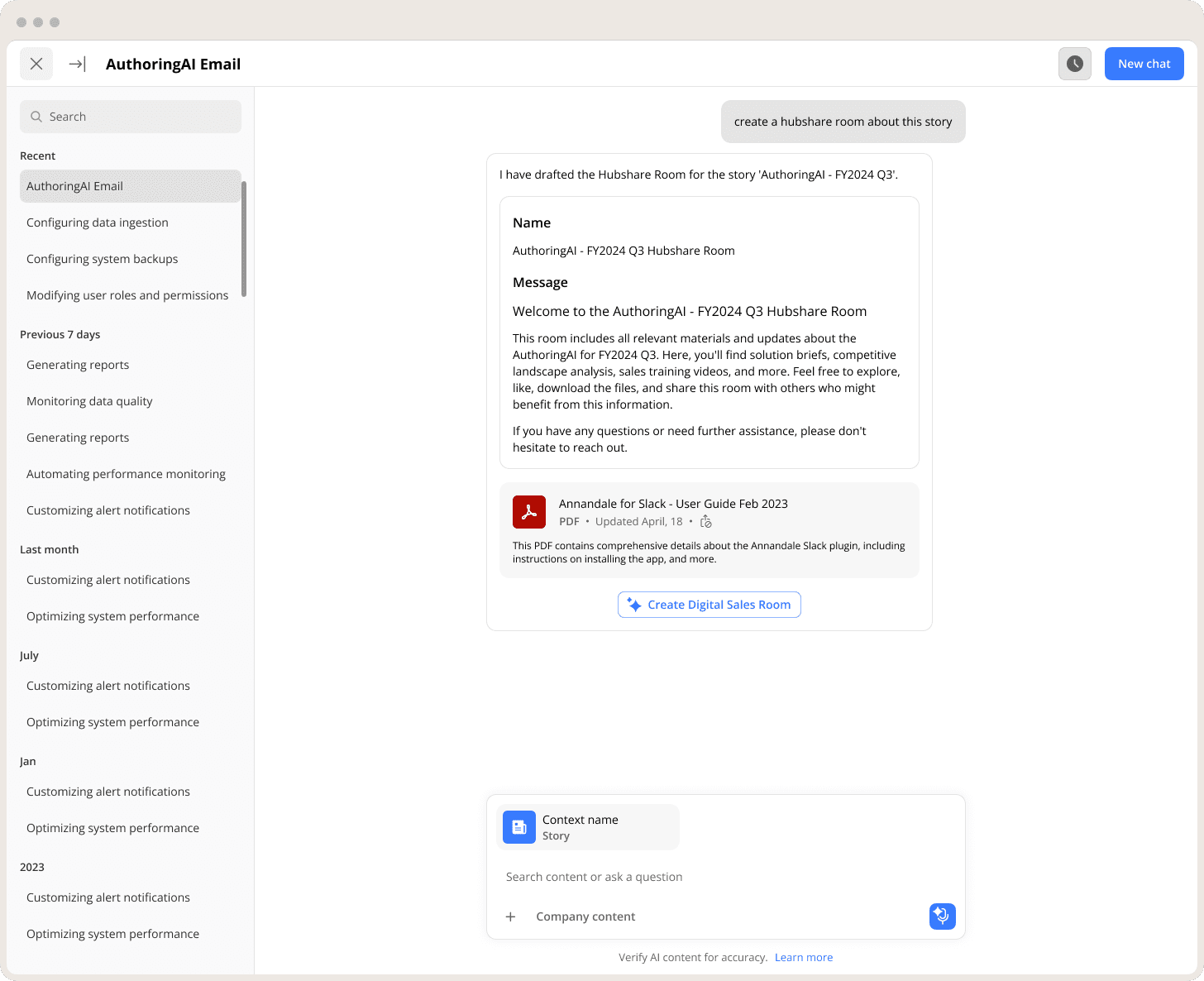This screenshot has width=1204, height=981.
Task: Choose Company content source
Action: tap(585, 916)
